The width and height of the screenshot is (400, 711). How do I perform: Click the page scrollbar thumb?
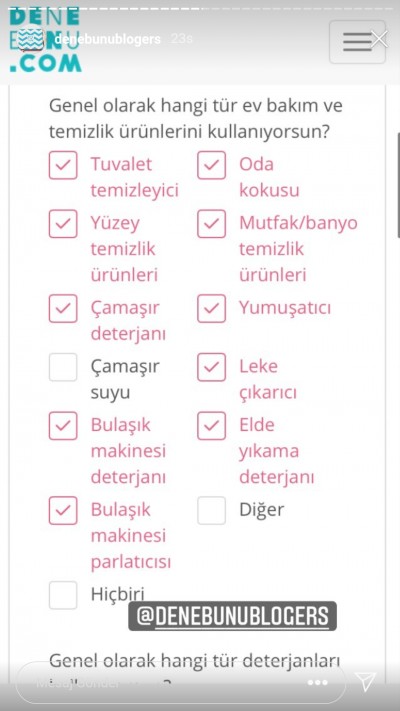(x=398, y=185)
